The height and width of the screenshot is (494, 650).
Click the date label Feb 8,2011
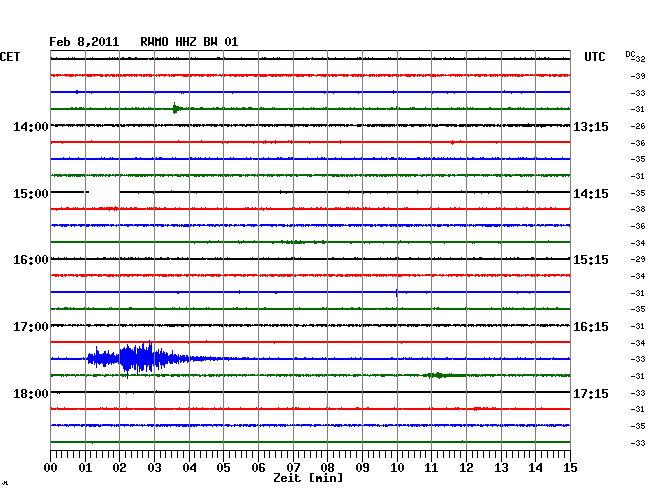[84, 42]
